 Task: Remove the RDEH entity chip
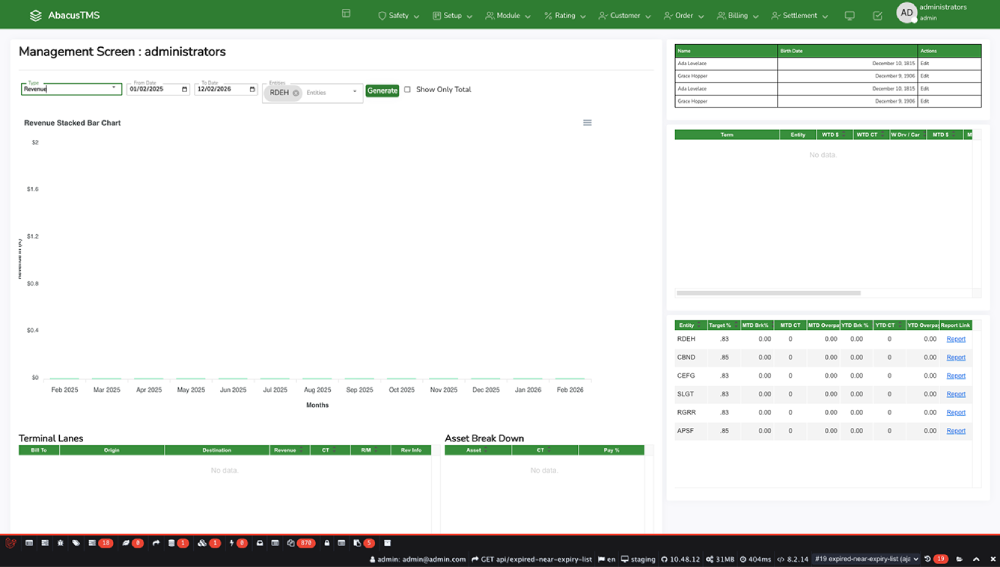(x=296, y=93)
